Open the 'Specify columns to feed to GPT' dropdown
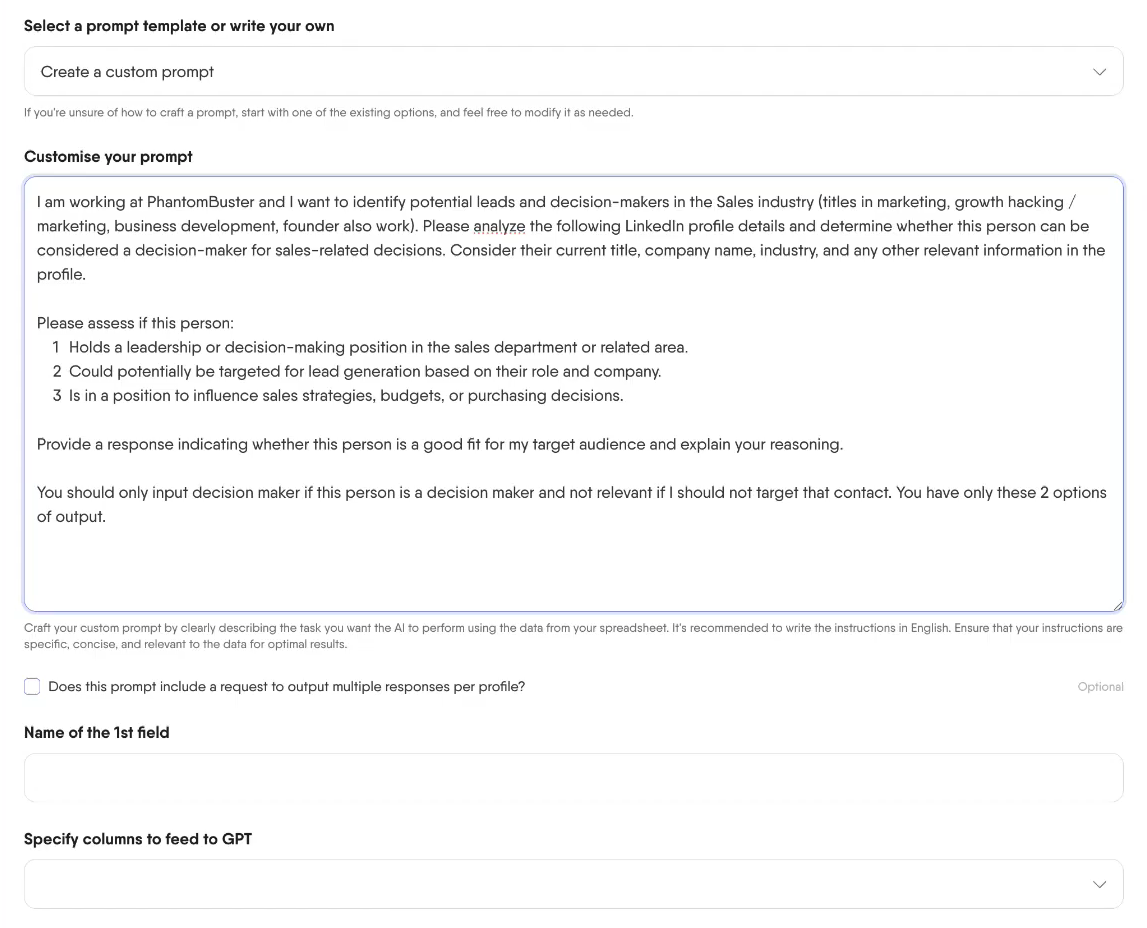This screenshot has width=1147, height=928. (x=573, y=884)
